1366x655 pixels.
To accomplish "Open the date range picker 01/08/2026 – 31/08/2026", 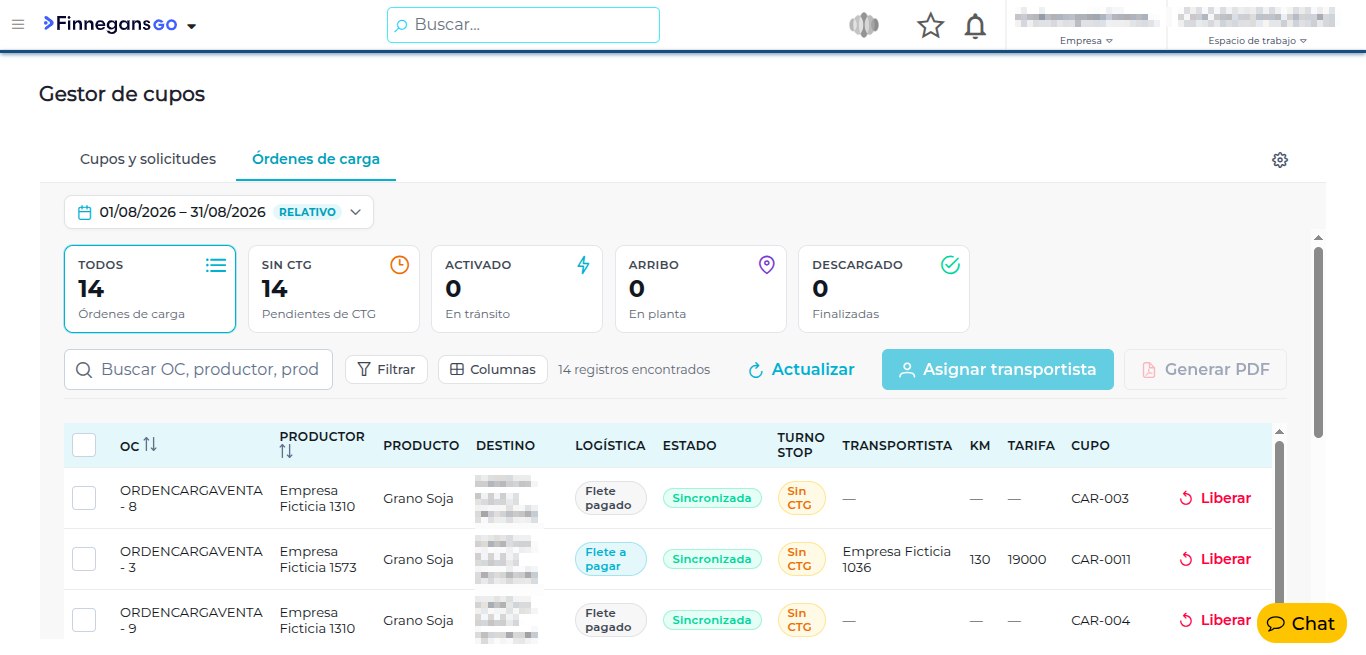I will click(x=219, y=212).
